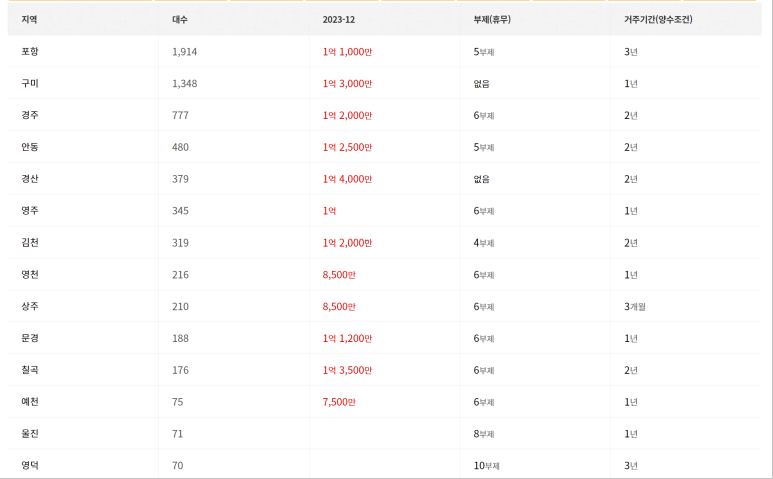Click 1년 in the 구미 row
773x479 pixels.
click(631, 84)
